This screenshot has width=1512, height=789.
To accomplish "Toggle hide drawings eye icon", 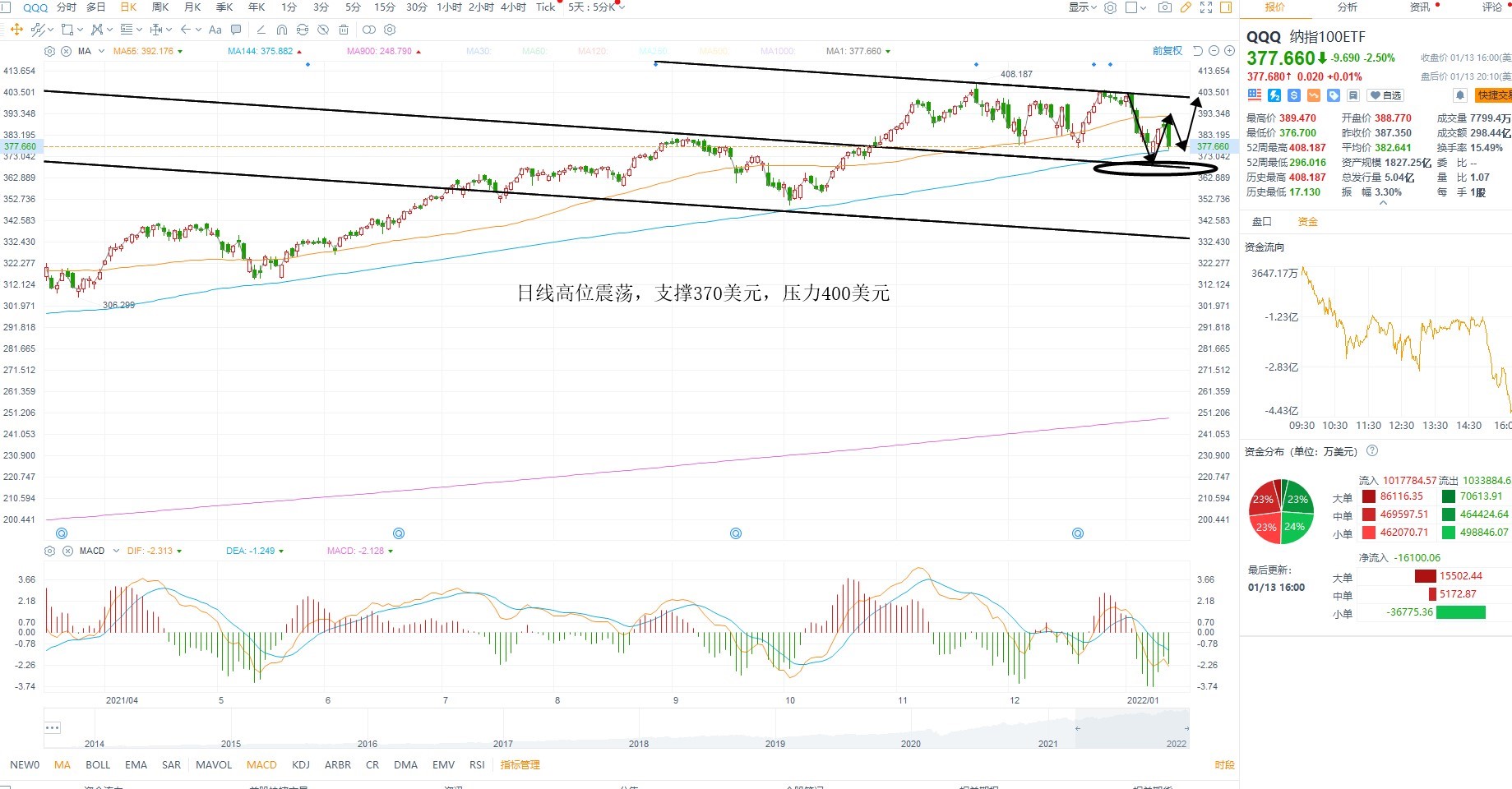I will pyautogui.click(x=323, y=30).
